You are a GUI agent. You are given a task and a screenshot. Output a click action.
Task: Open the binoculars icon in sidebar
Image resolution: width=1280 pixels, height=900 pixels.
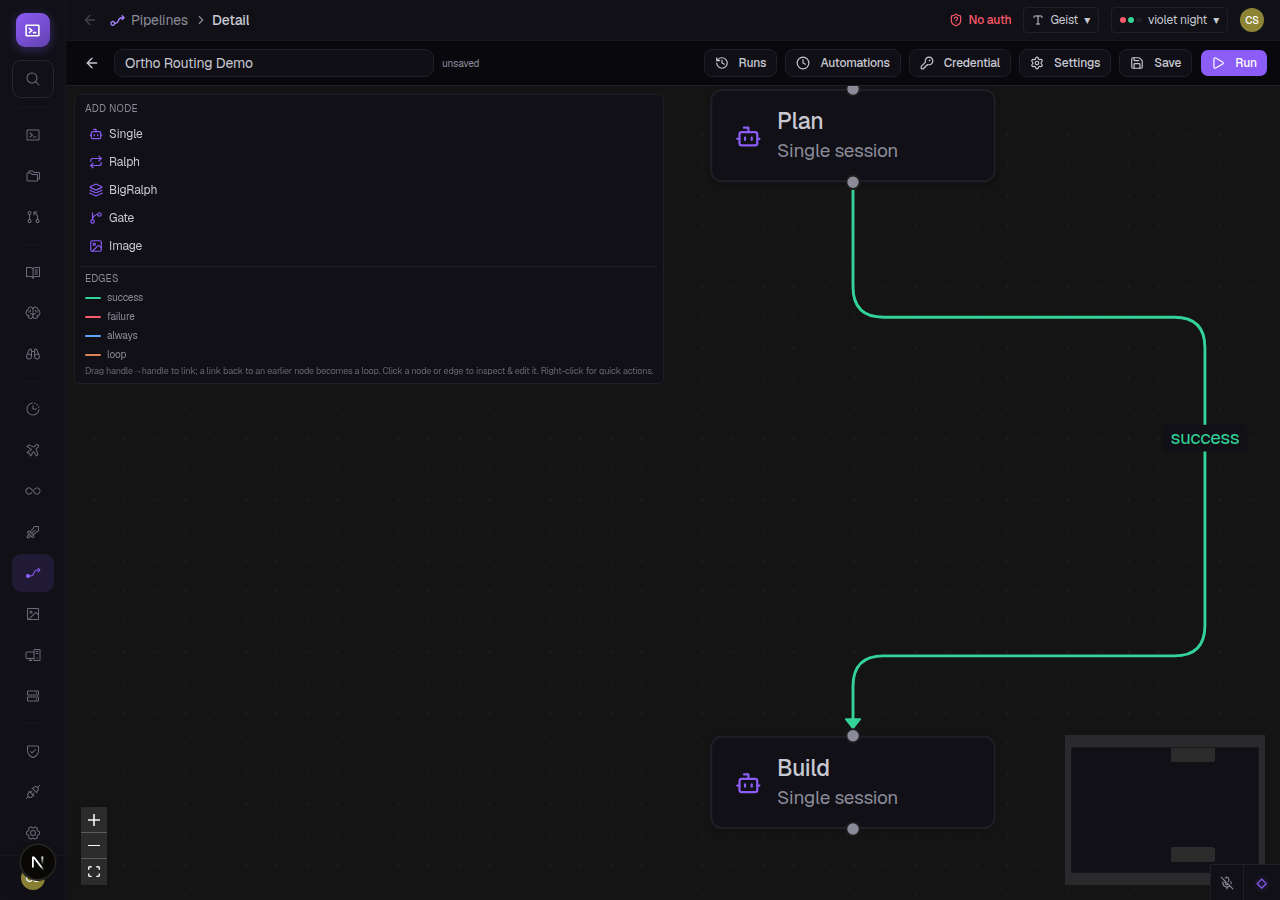coord(33,354)
